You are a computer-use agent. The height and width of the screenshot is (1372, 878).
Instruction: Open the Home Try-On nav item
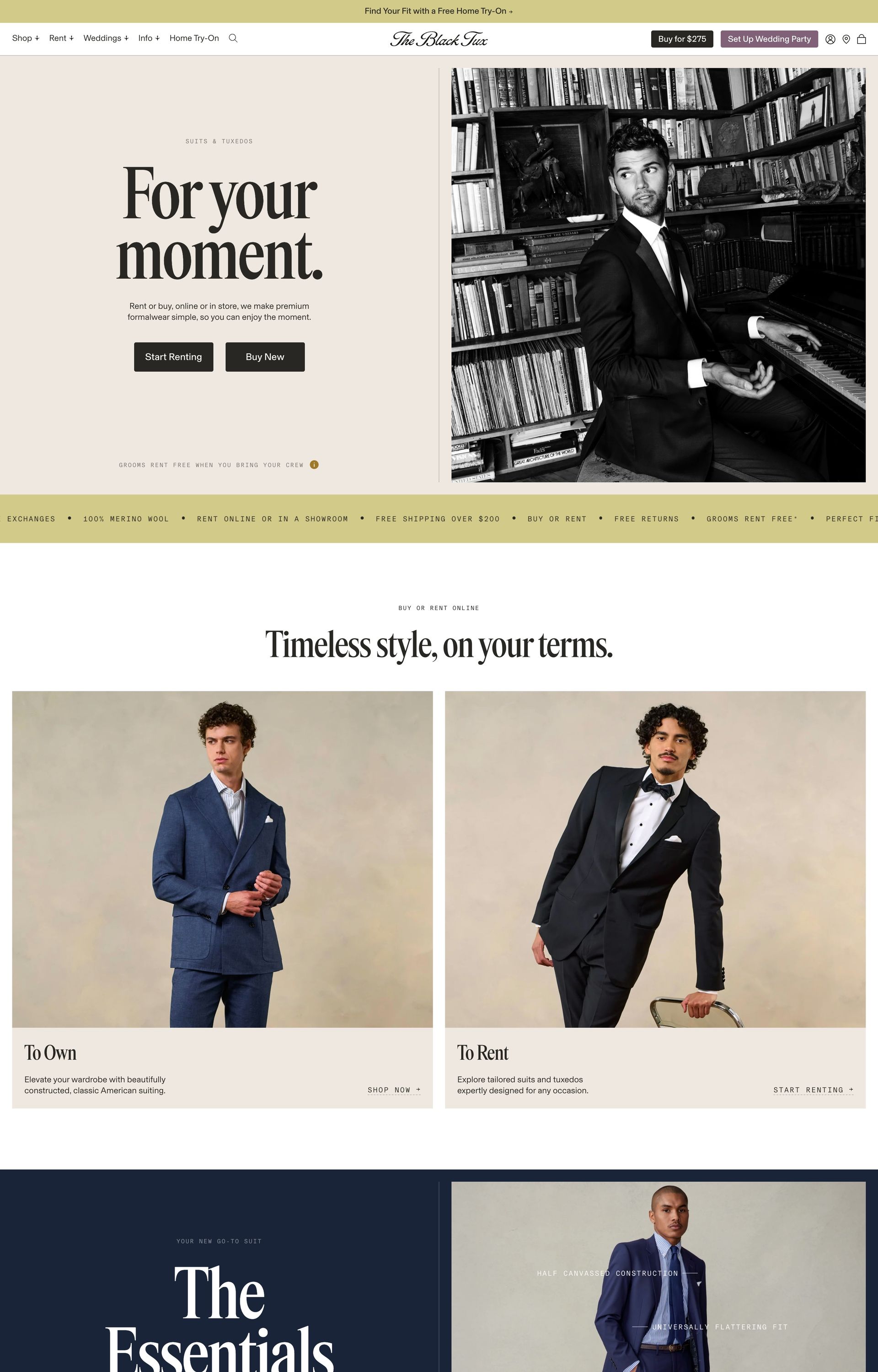[x=194, y=38]
